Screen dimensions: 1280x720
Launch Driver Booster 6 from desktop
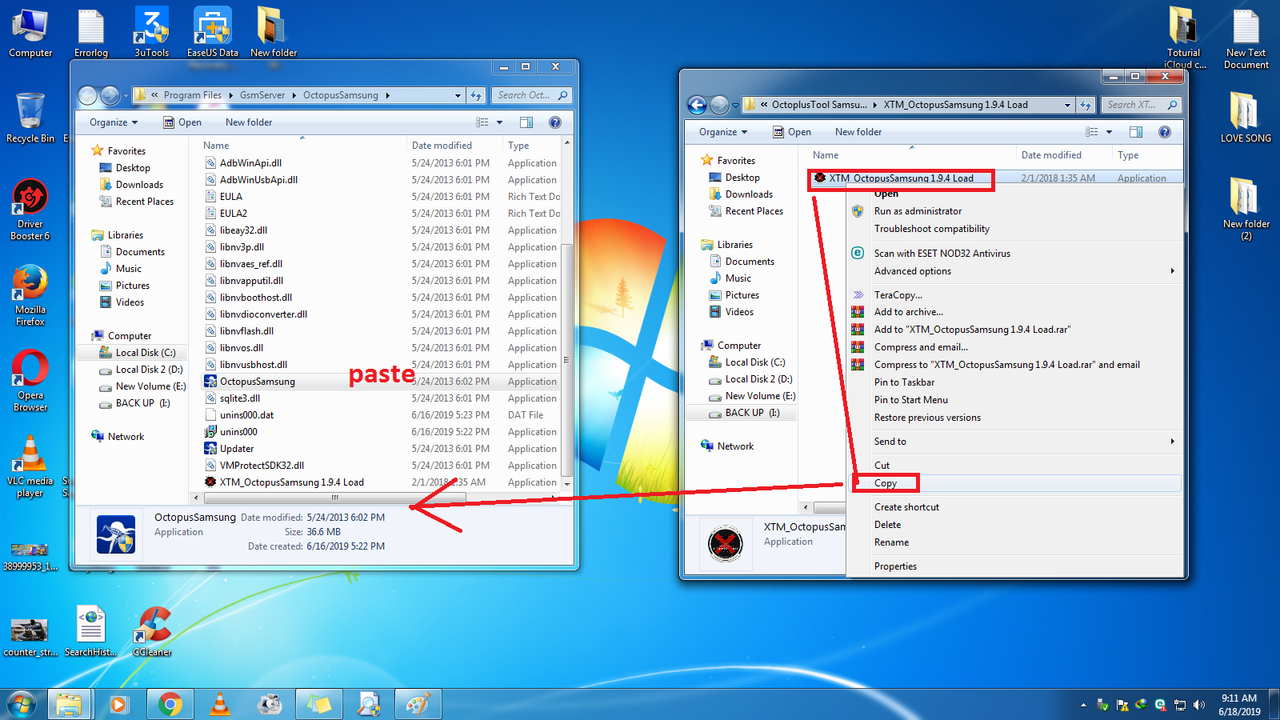point(30,210)
